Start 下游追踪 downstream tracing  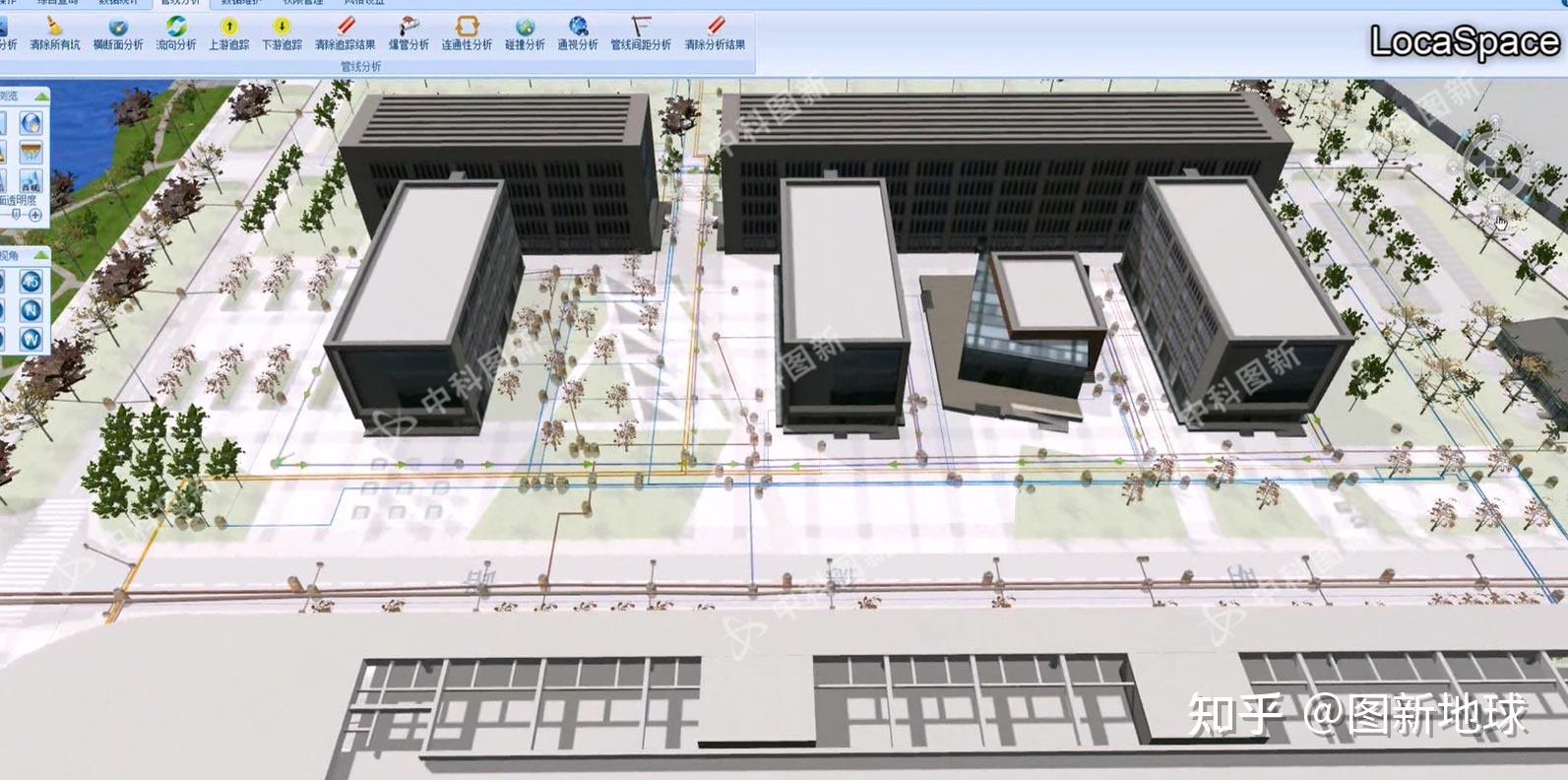pos(282,33)
